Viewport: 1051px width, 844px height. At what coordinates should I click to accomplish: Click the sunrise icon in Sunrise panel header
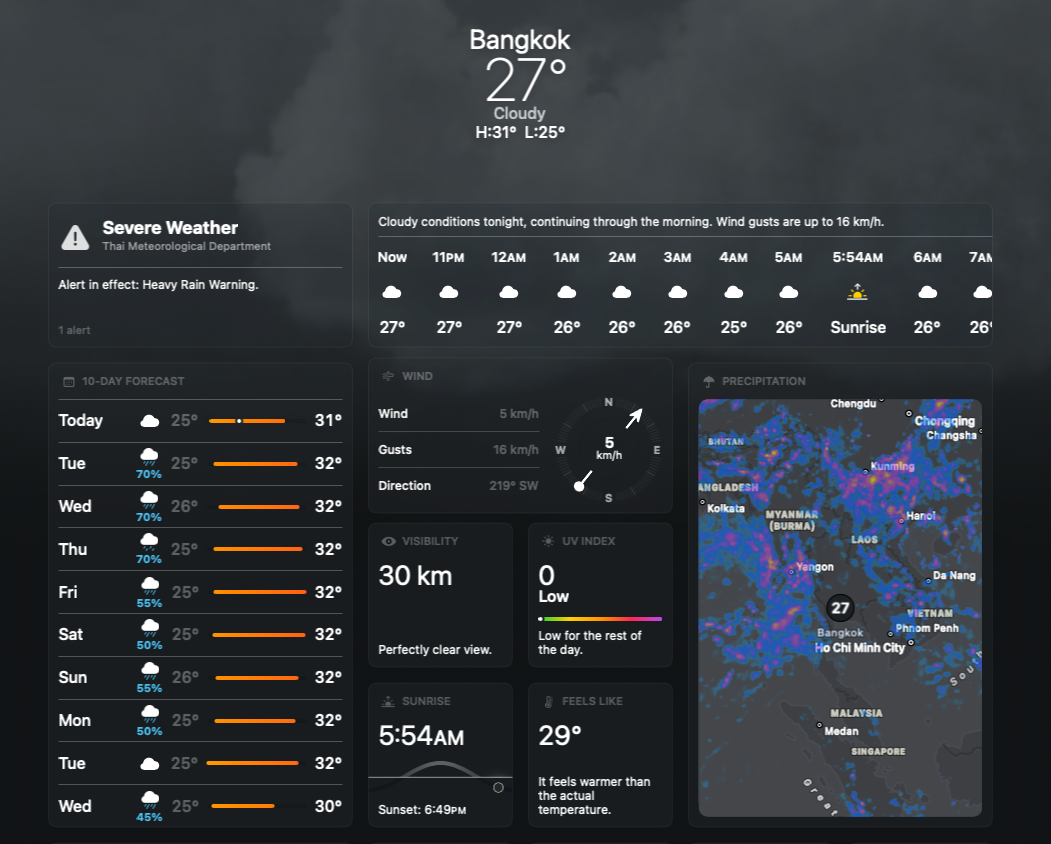388,701
